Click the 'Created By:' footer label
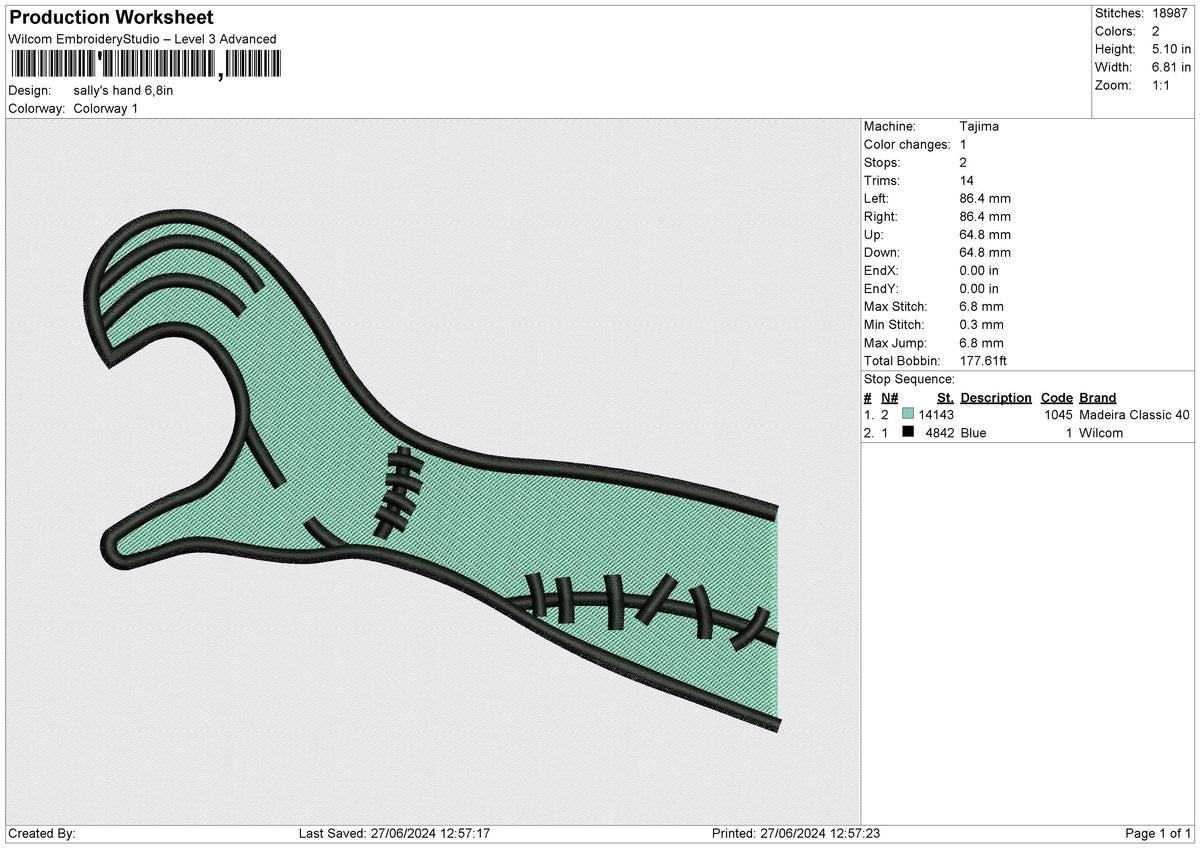This screenshot has height=848, width=1200. (41, 834)
